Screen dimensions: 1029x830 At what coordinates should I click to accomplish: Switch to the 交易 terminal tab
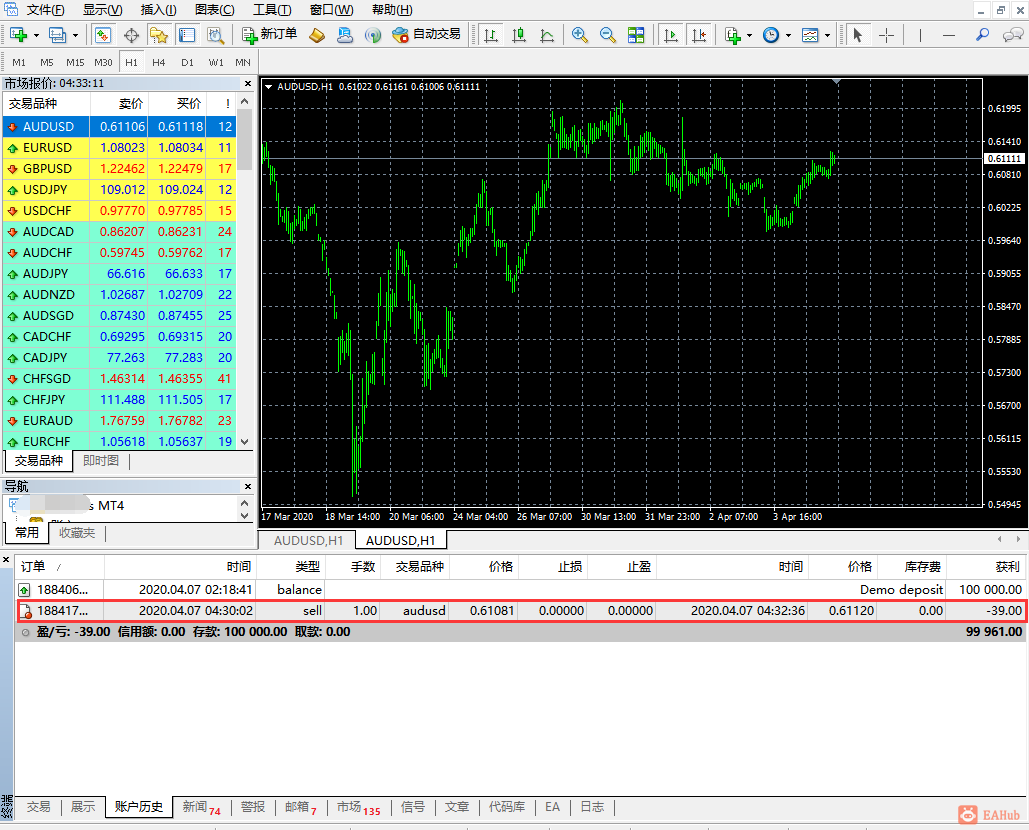tap(38, 807)
